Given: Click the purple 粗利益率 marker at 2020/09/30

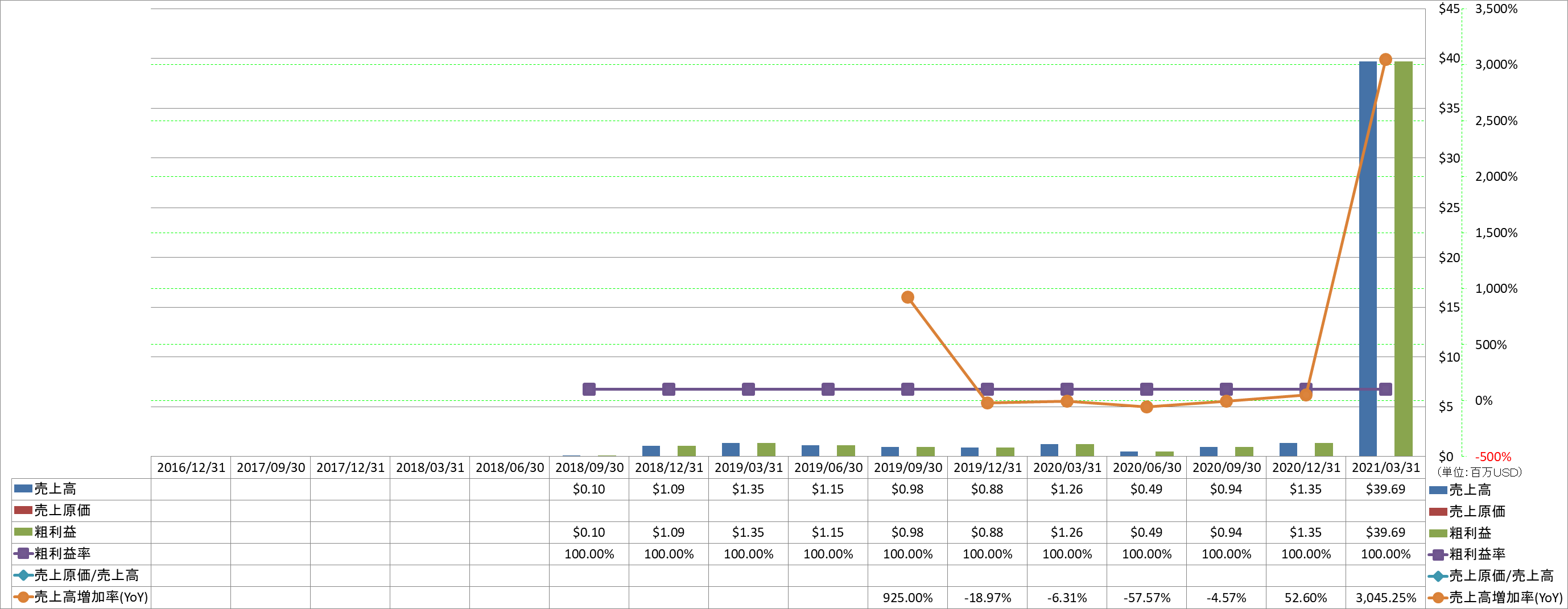Looking at the screenshot, I should 1227,390.
